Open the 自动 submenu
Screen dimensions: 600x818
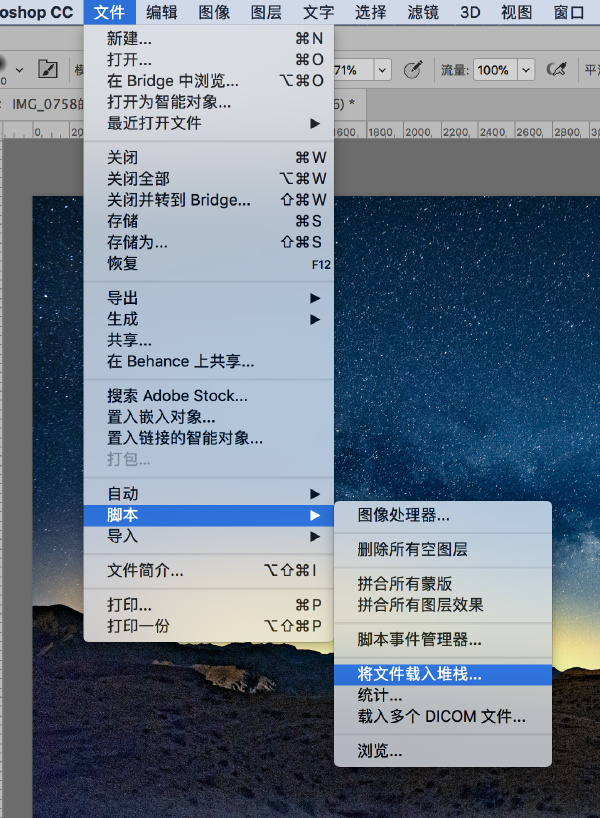tap(209, 494)
